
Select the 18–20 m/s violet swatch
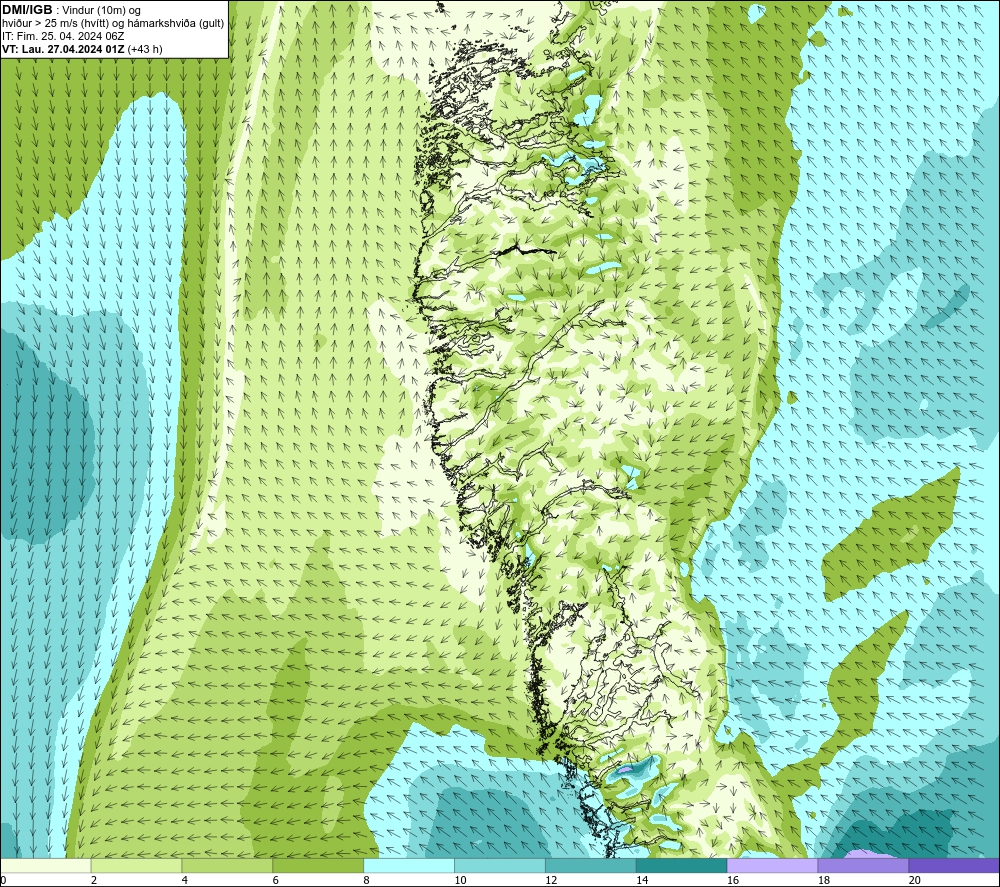click(864, 865)
